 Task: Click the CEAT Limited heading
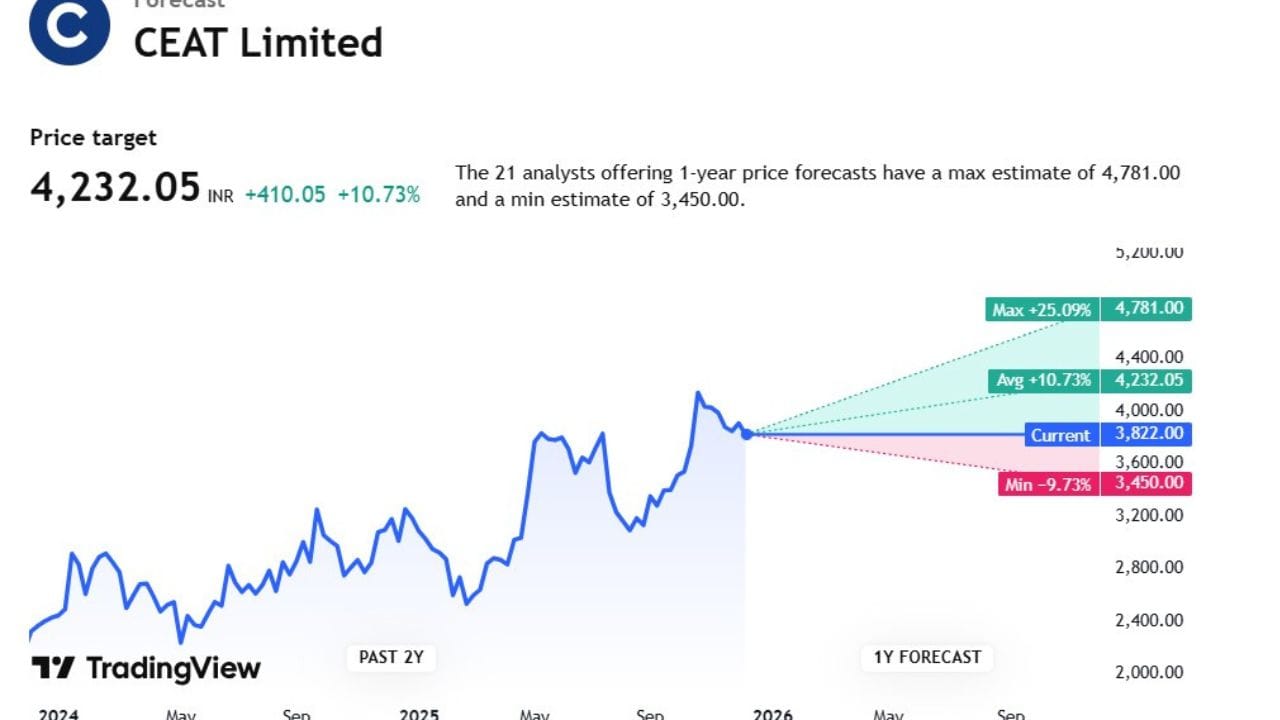(x=258, y=43)
